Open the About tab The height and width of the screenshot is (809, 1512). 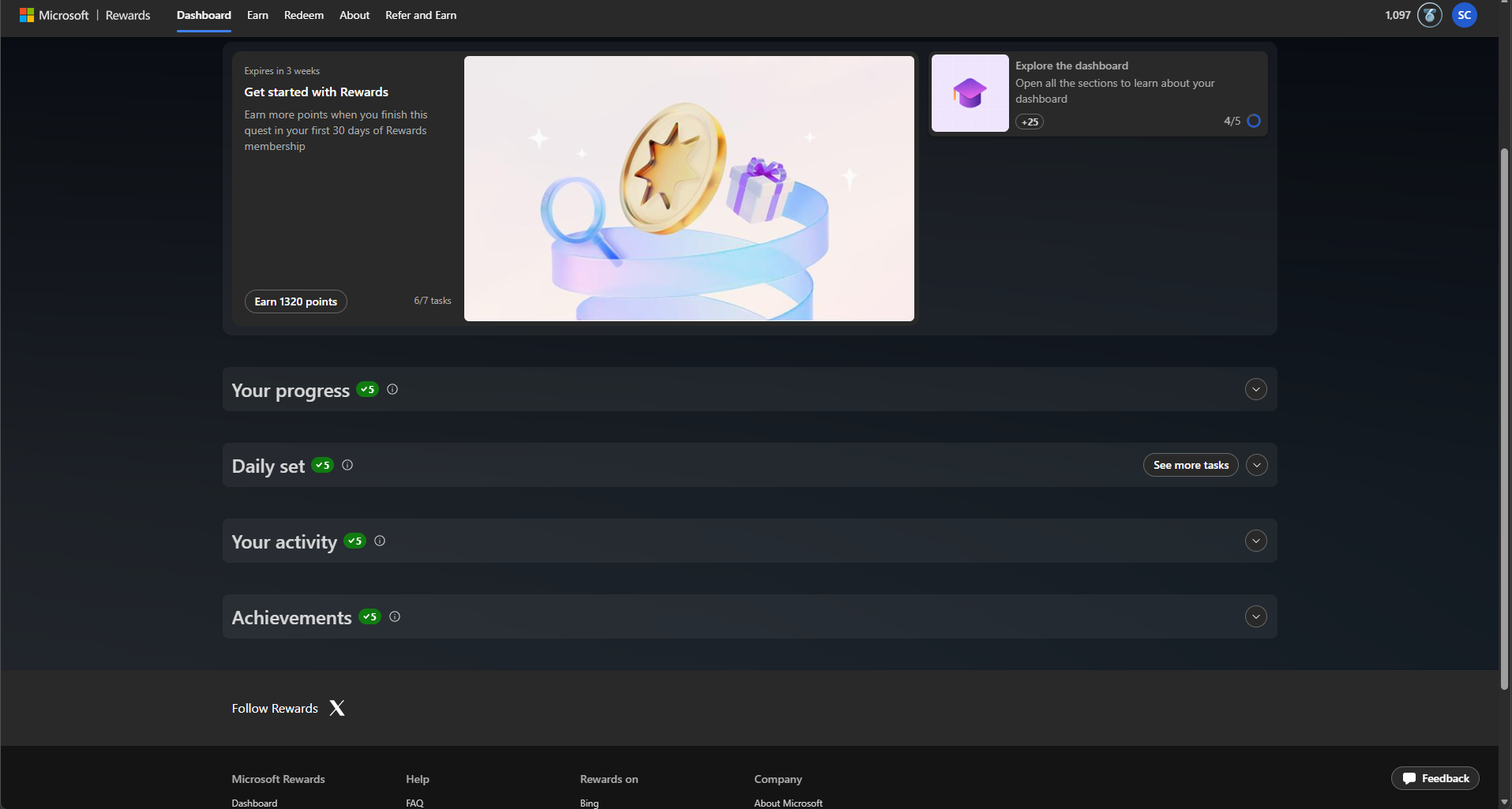point(355,15)
